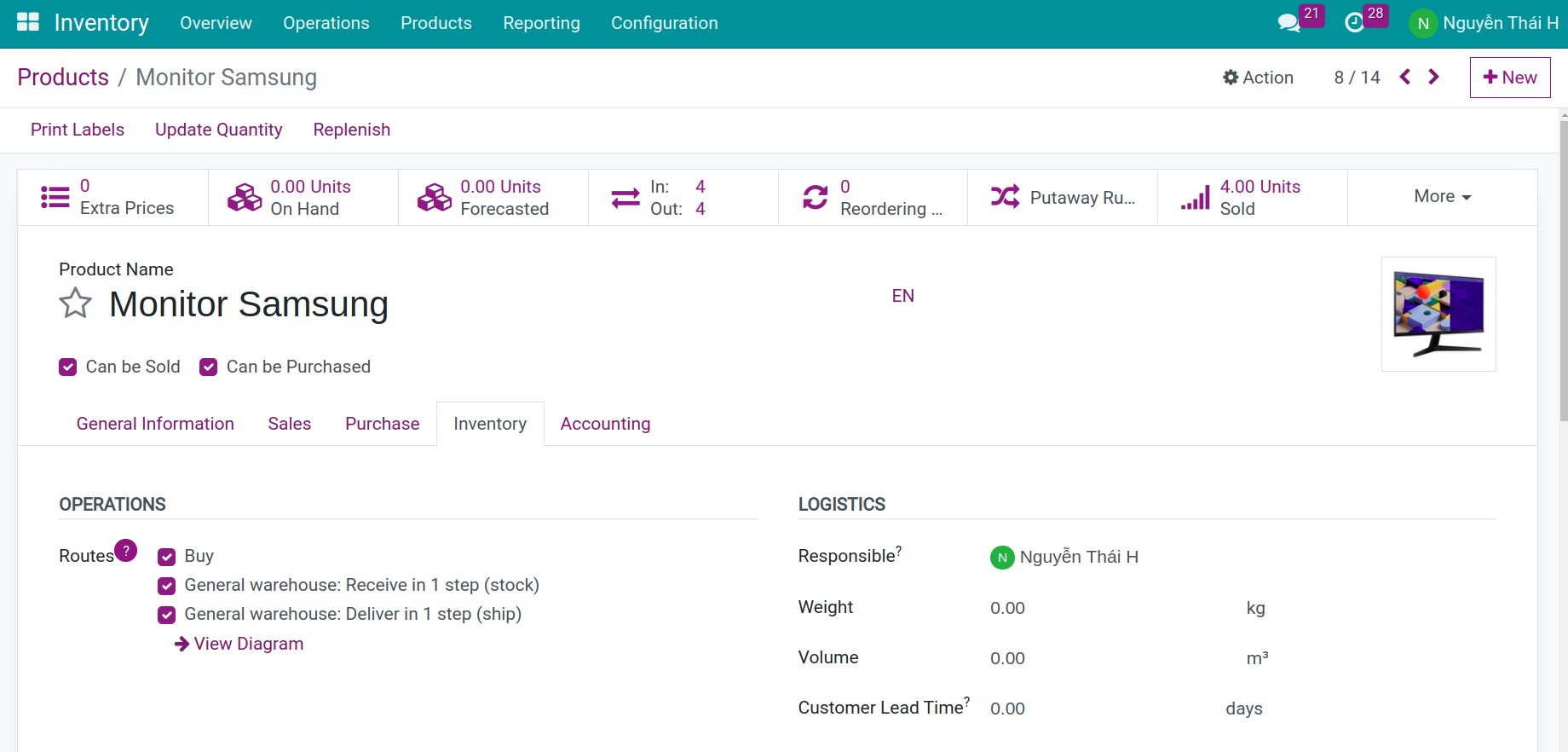Click the Inventory app title
Screen dimensions: 1568x752
pos(101,23)
